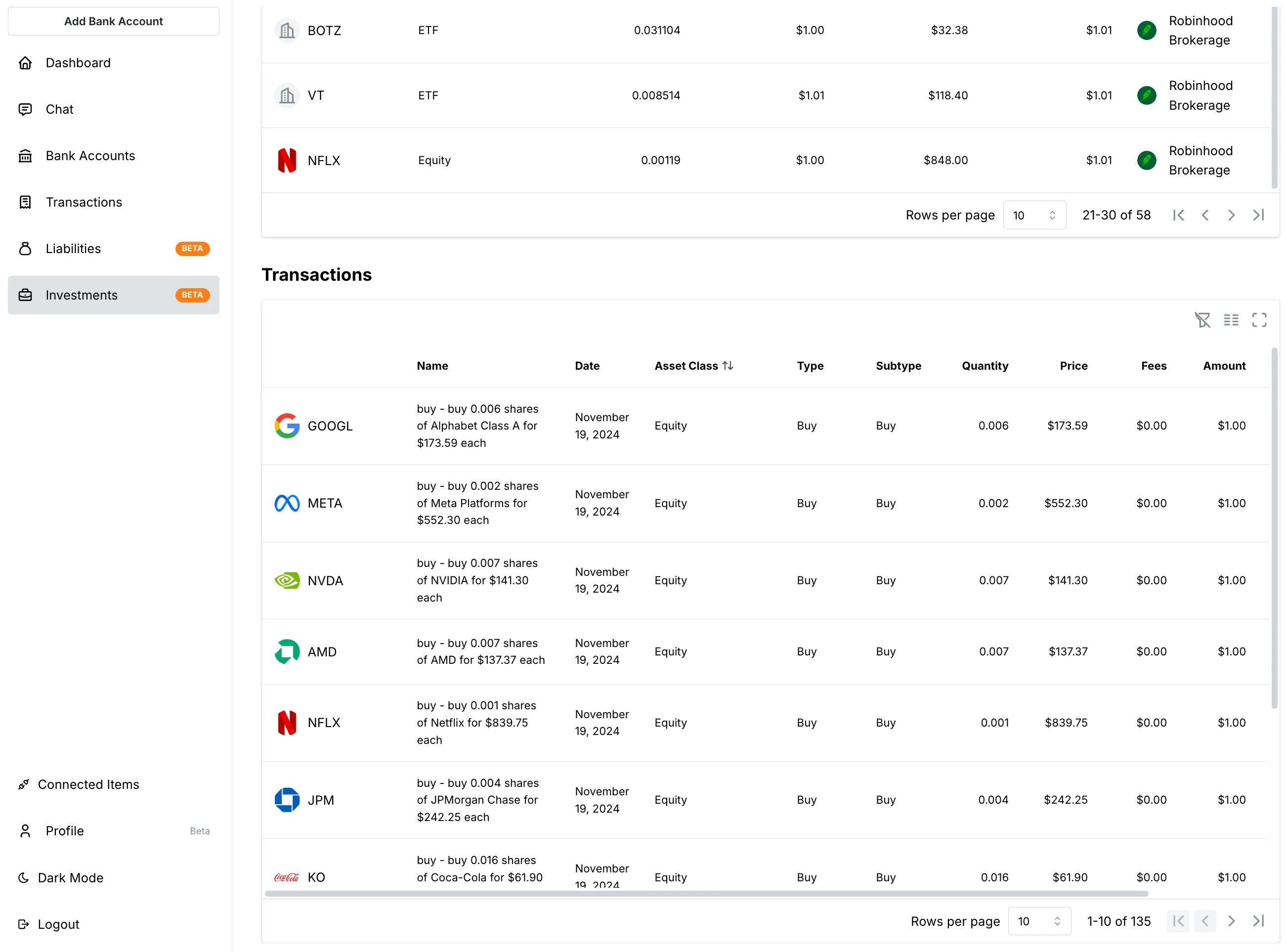Click the META logo icon
Screen dimensions: 1286x952
[x=287, y=504]
